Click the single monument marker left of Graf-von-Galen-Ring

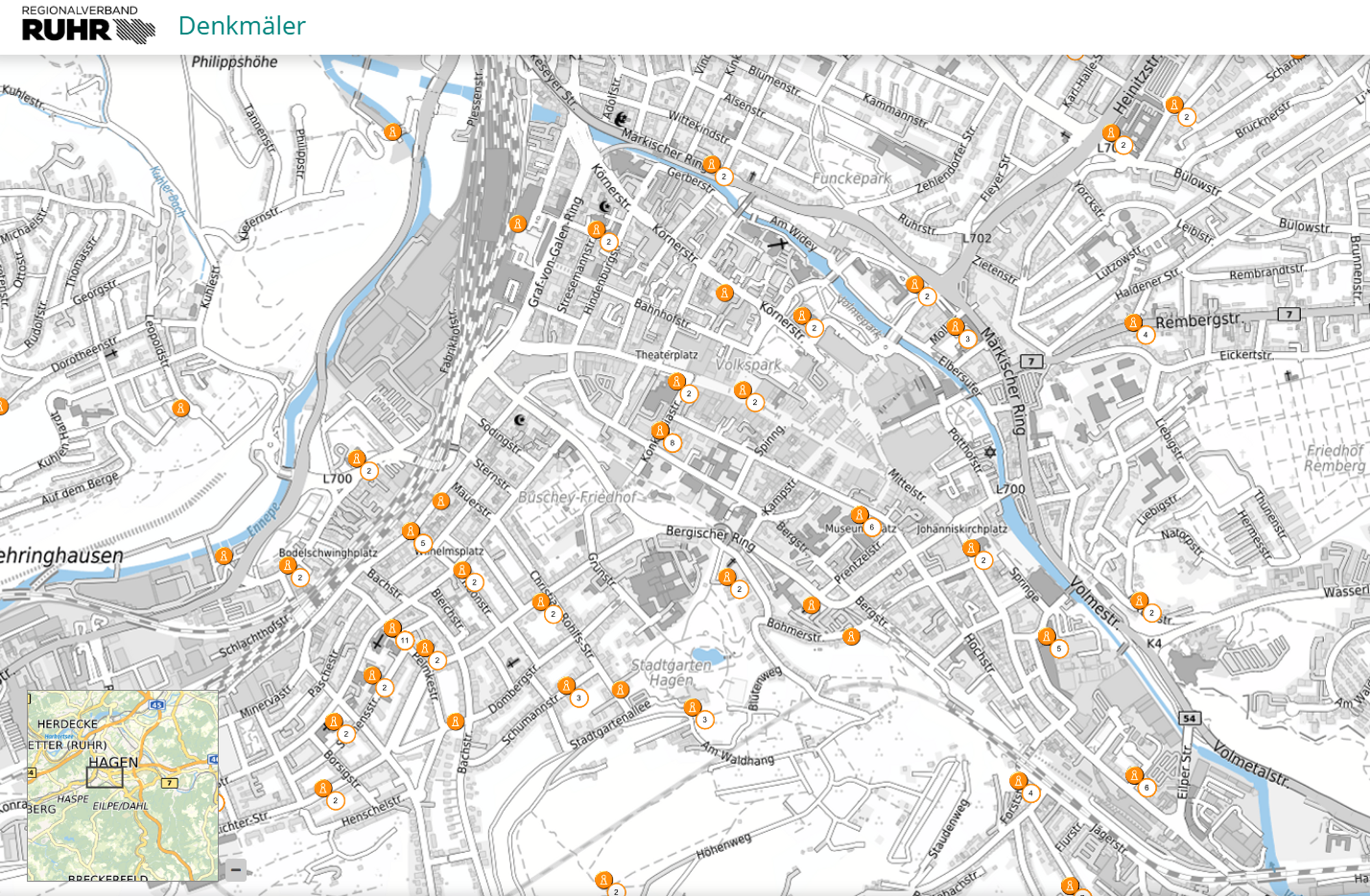pos(518,223)
